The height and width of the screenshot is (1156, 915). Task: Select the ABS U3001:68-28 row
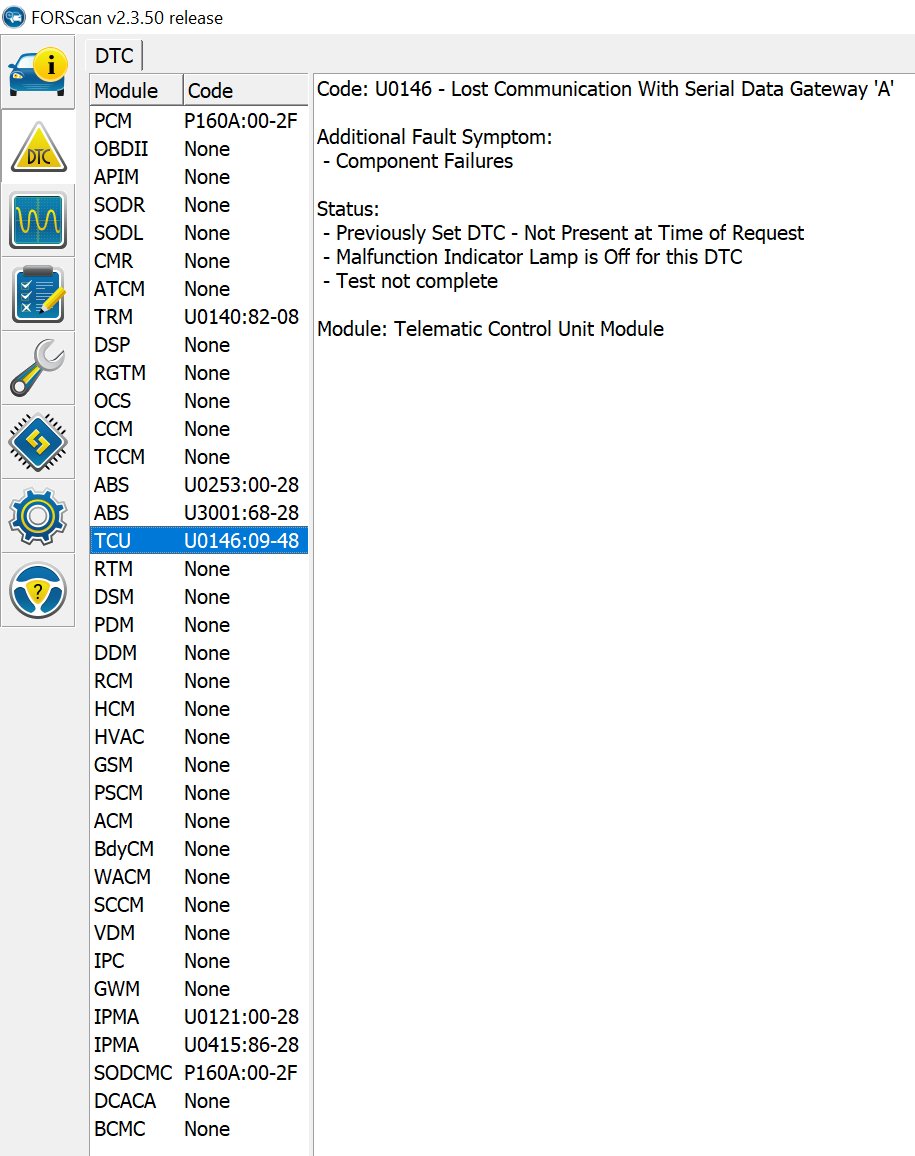pyautogui.click(x=198, y=513)
